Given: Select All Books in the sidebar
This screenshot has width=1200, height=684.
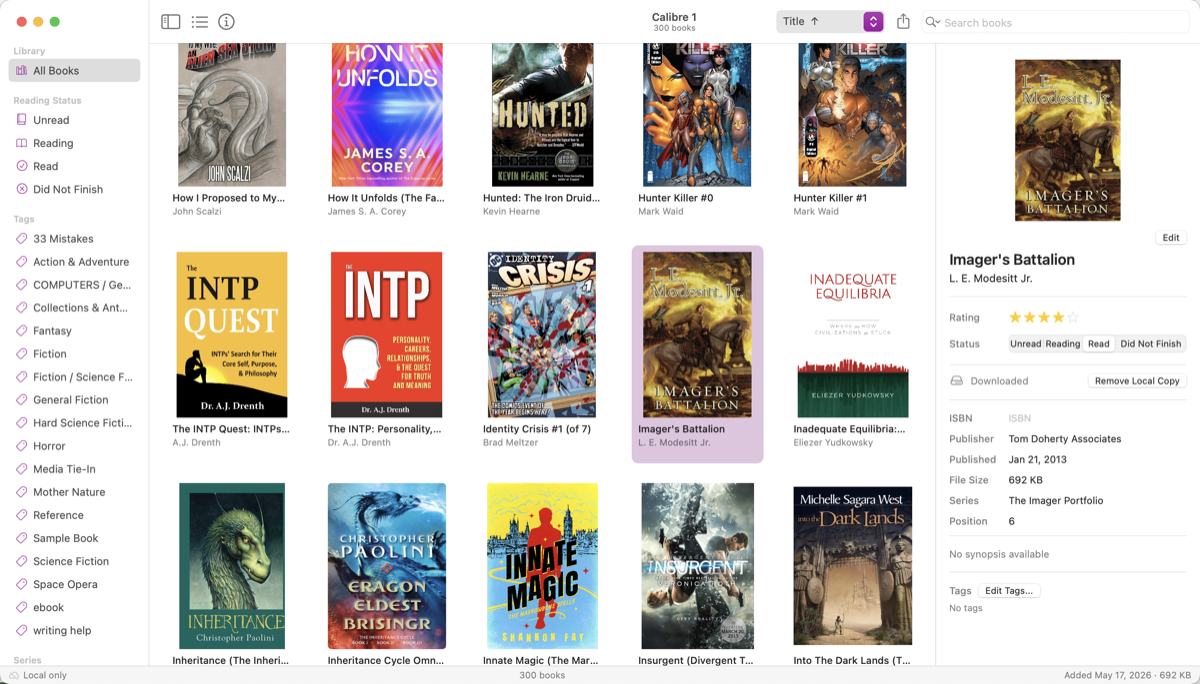Looking at the screenshot, I should tap(74, 71).
